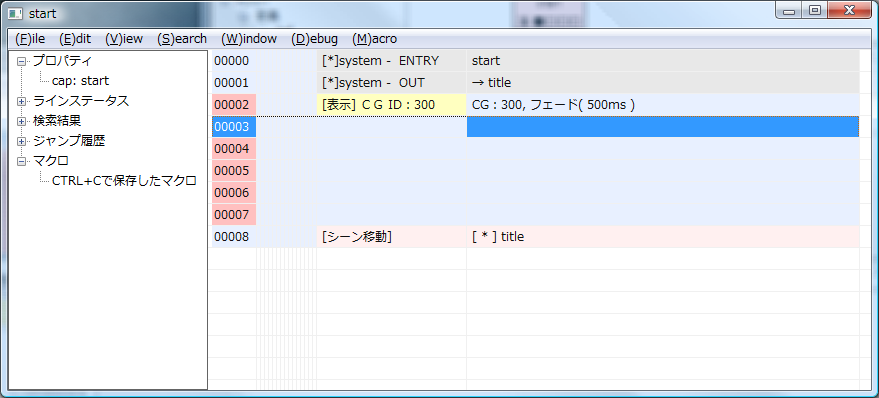
Task: Click line number 00008
Action: click(x=234, y=237)
